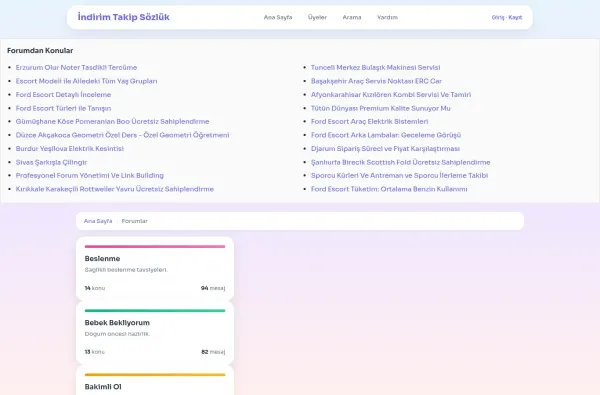Click the 82 mesaj count in Bebek Bekliyorum

213,352
